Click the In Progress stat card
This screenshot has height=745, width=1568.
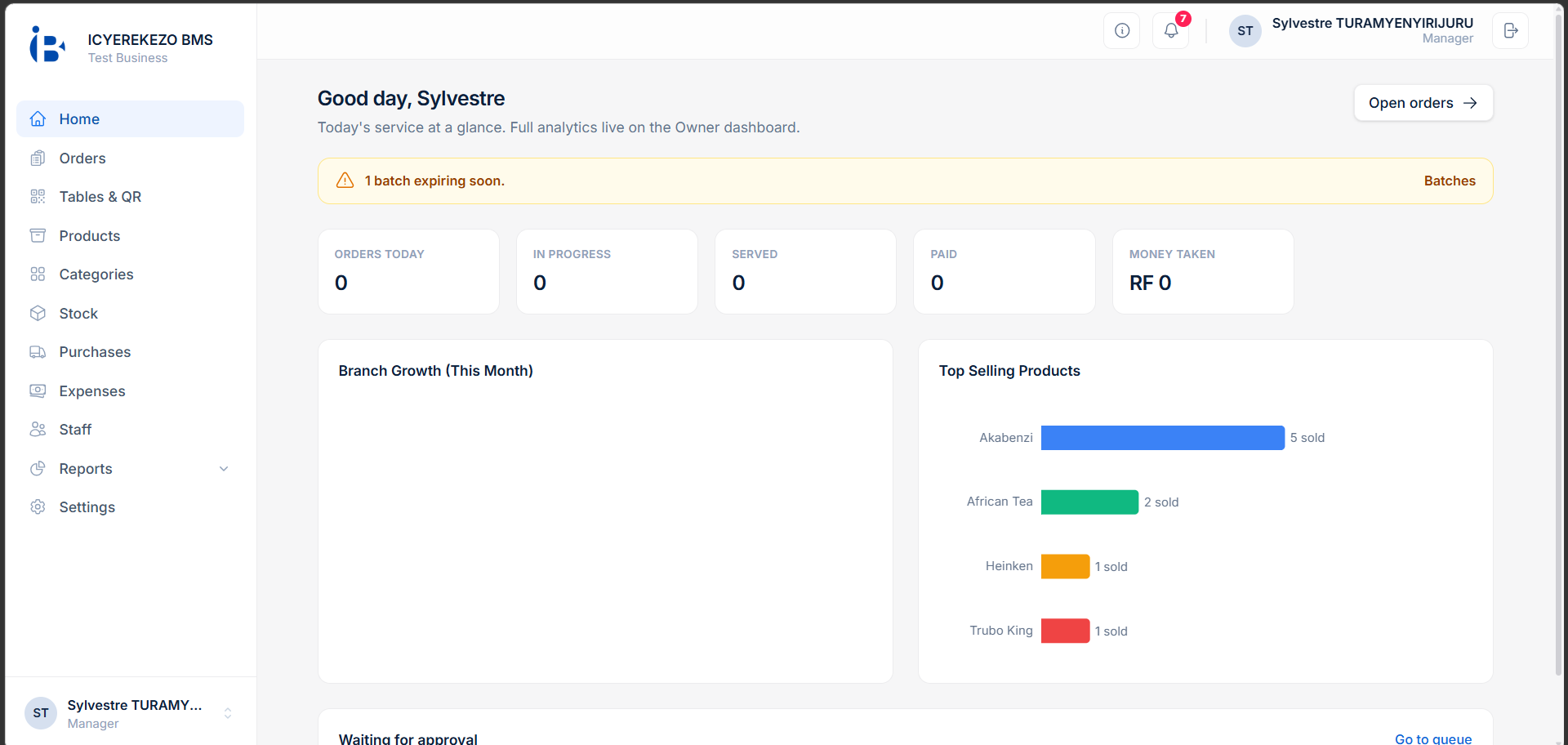(x=607, y=271)
